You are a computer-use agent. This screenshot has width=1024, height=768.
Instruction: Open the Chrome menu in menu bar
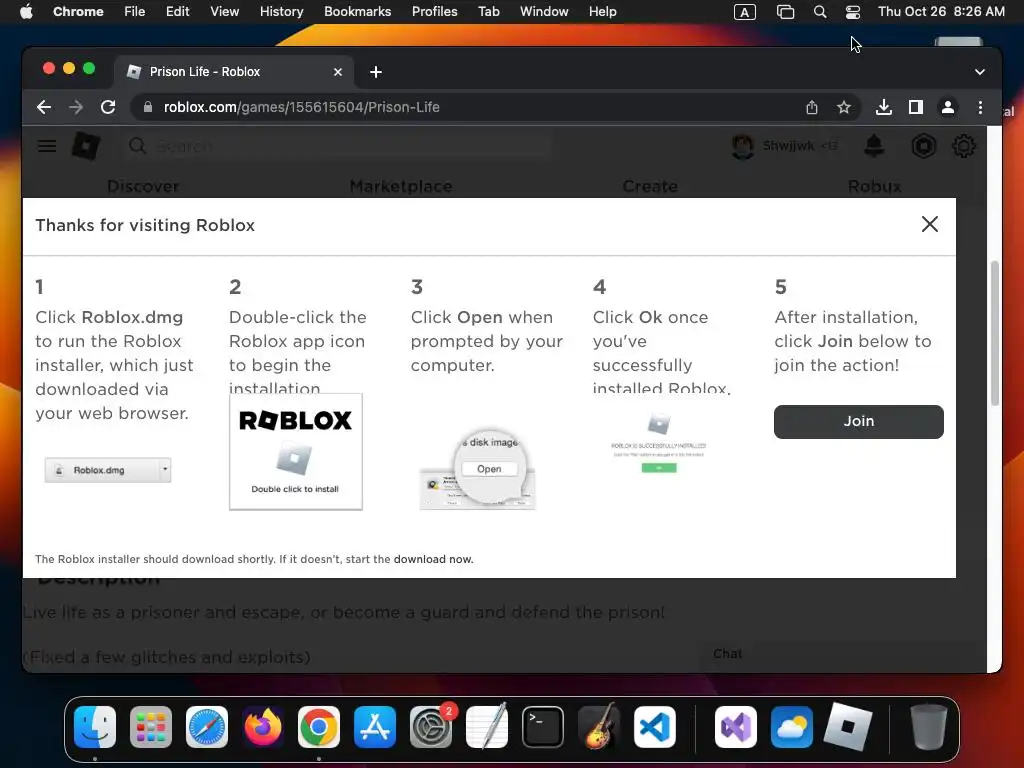click(x=78, y=12)
